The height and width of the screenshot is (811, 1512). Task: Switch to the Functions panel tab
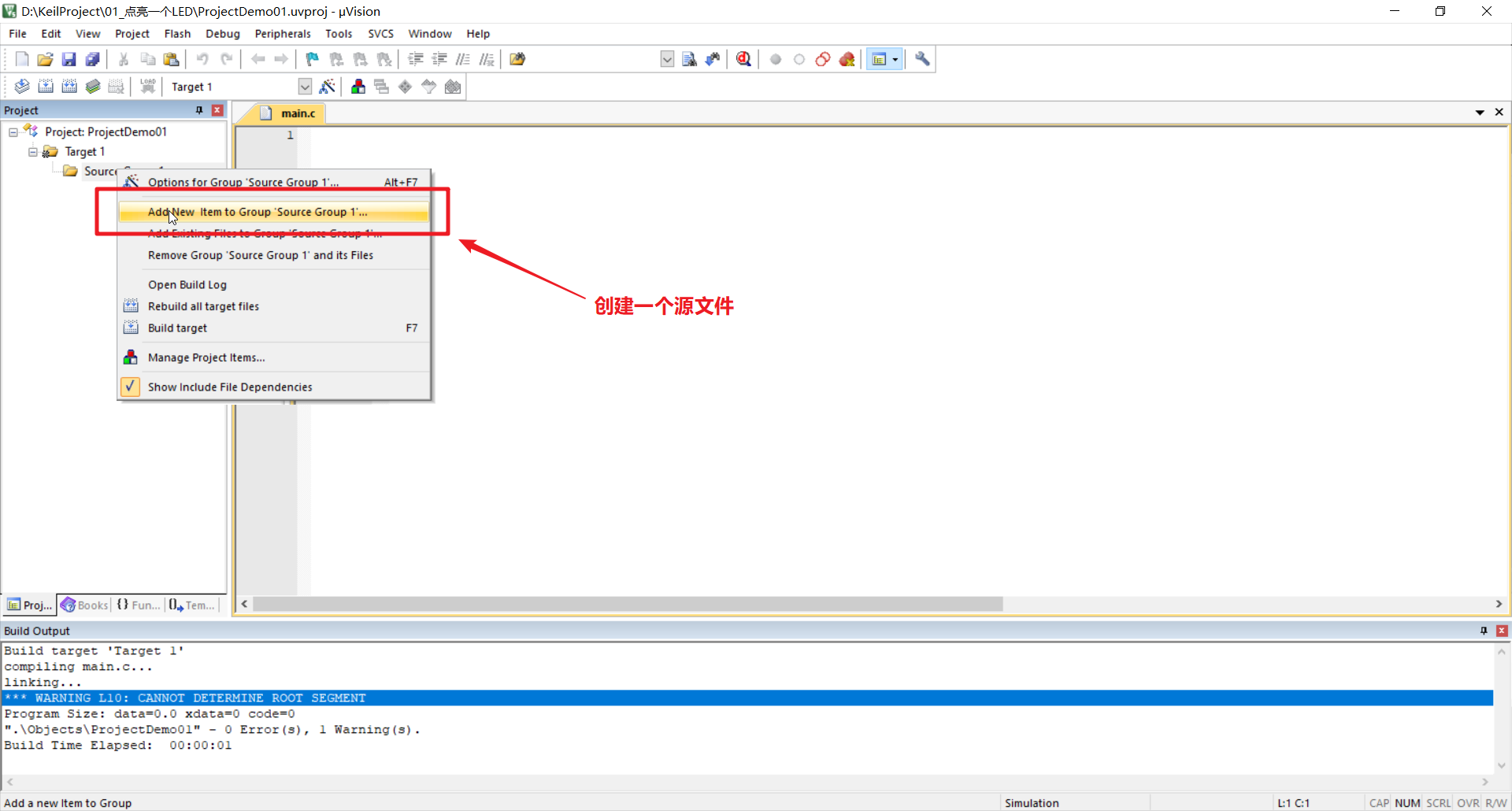pyautogui.click(x=138, y=605)
